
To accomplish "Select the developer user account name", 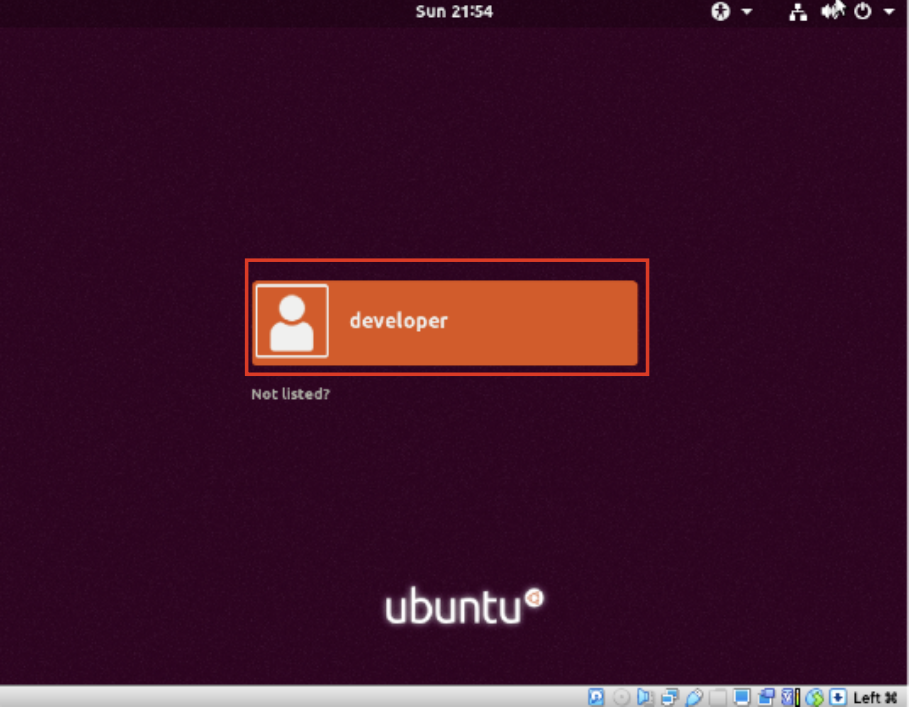I will (398, 321).
